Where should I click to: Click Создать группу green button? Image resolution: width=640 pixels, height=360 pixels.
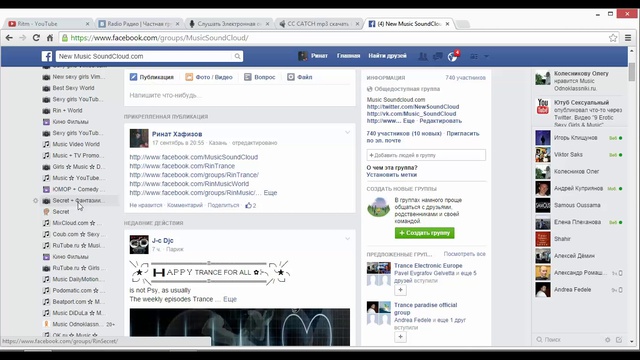(424, 233)
